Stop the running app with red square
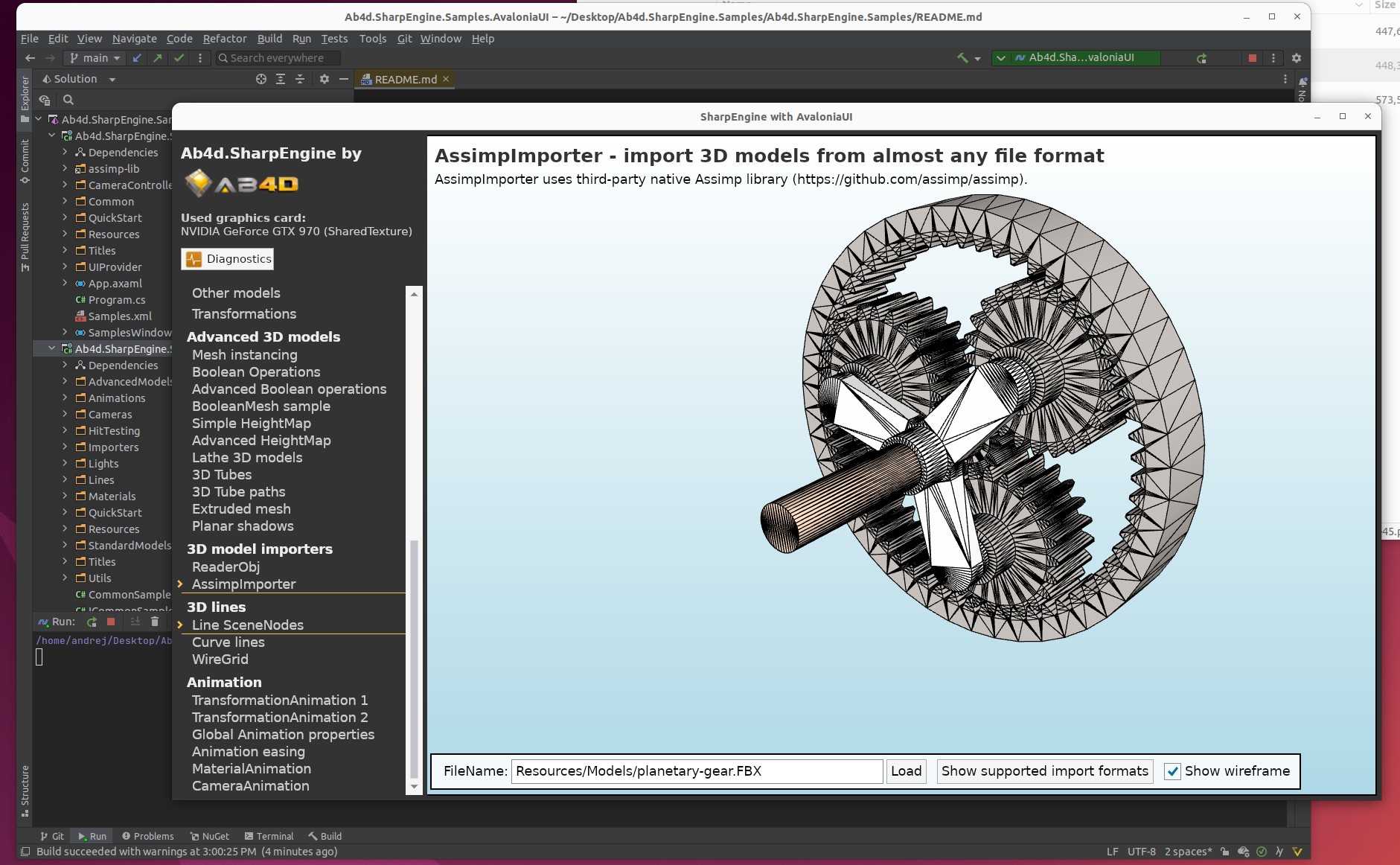This screenshot has height=865, width=1400. click(1253, 58)
